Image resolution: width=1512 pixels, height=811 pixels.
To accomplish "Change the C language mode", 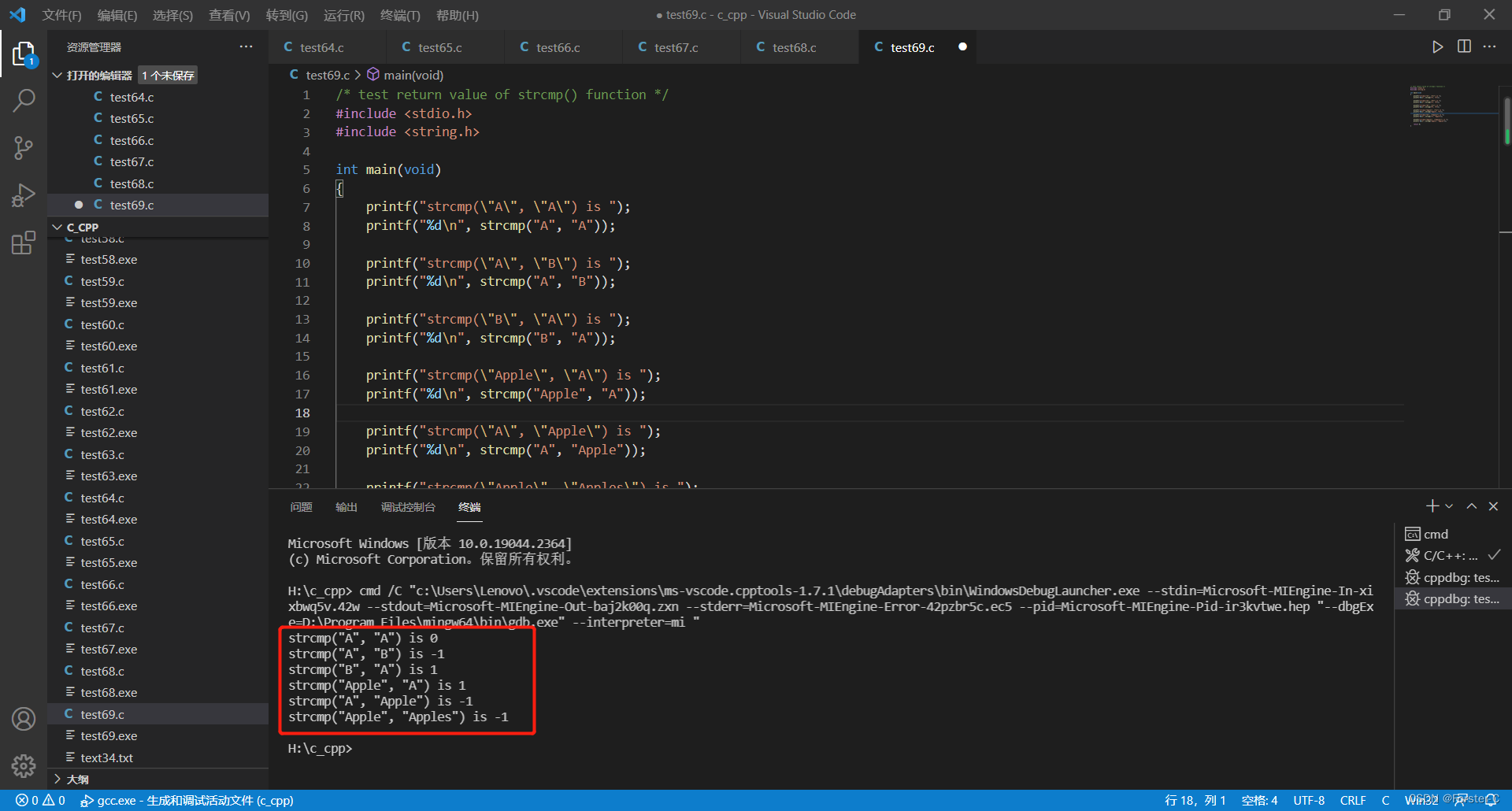I will click(1385, 801).
